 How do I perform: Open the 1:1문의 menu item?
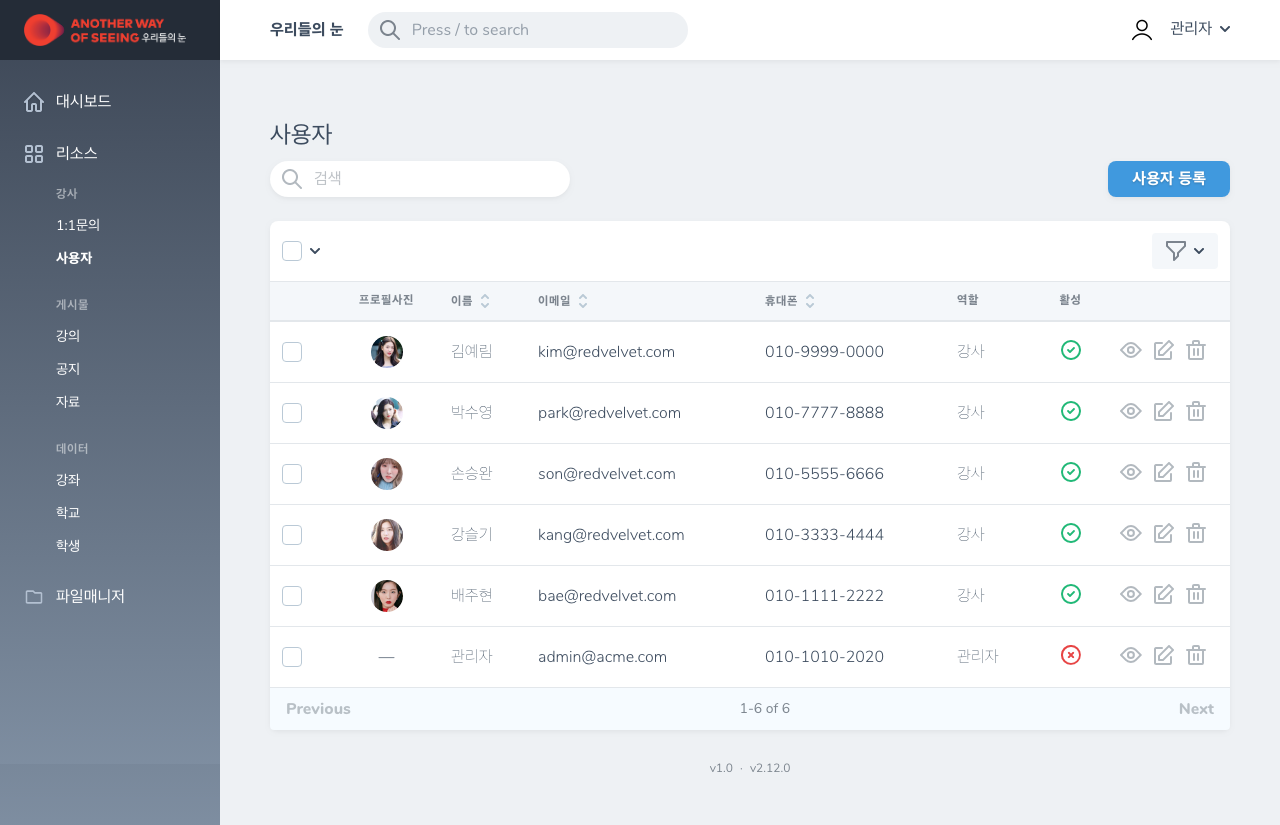(77, 225)
